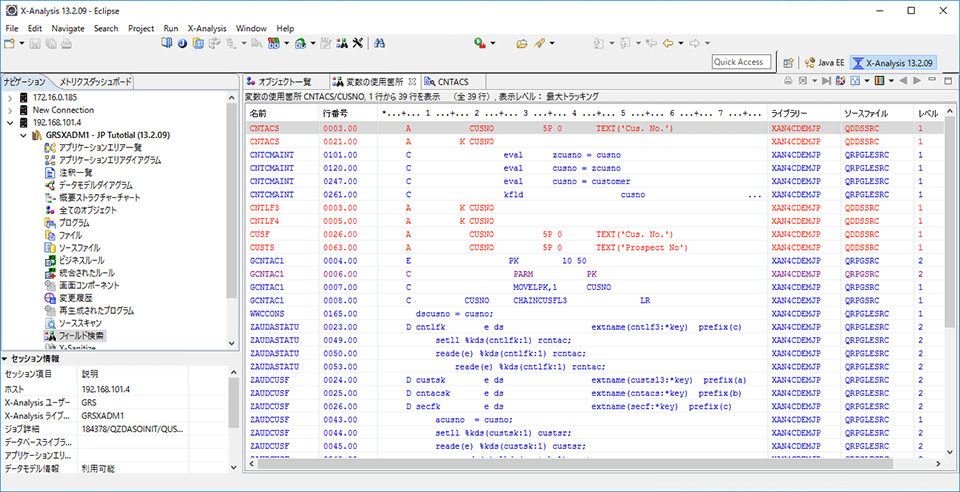Open the Window menu

pos(251,28)
